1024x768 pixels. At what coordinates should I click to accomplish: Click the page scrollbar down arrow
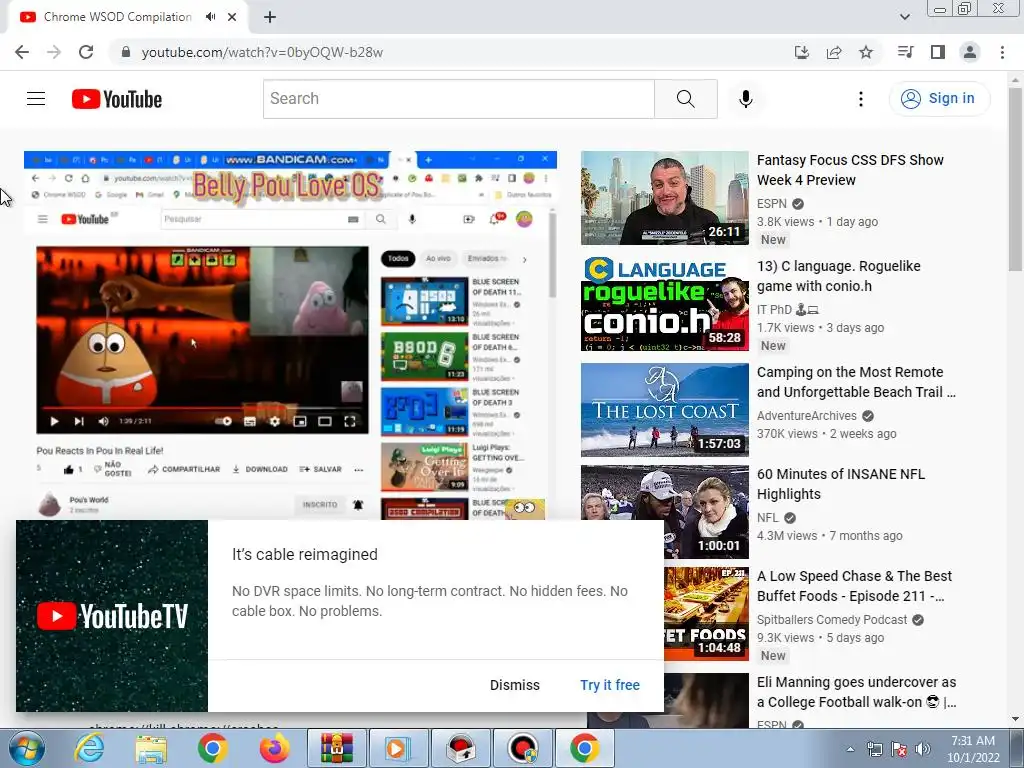pos(1016,719)
